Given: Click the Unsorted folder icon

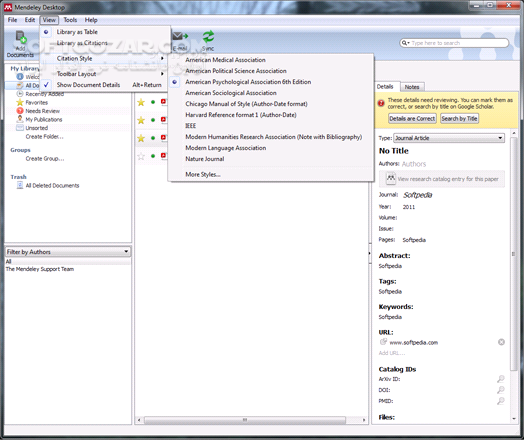Looking at the screenshot, I should coord(20,128).
